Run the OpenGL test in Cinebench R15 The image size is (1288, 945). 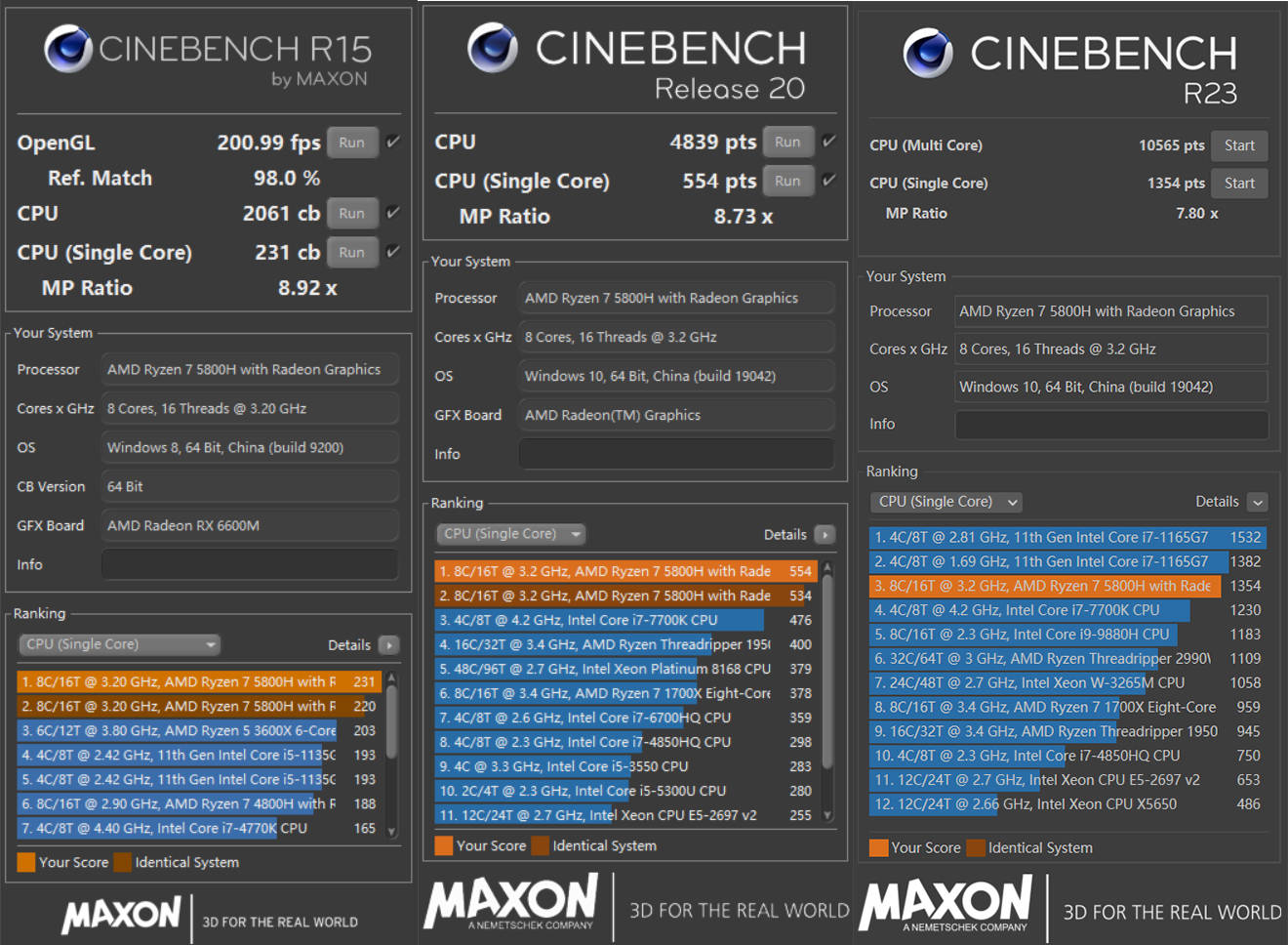(352, 143)
